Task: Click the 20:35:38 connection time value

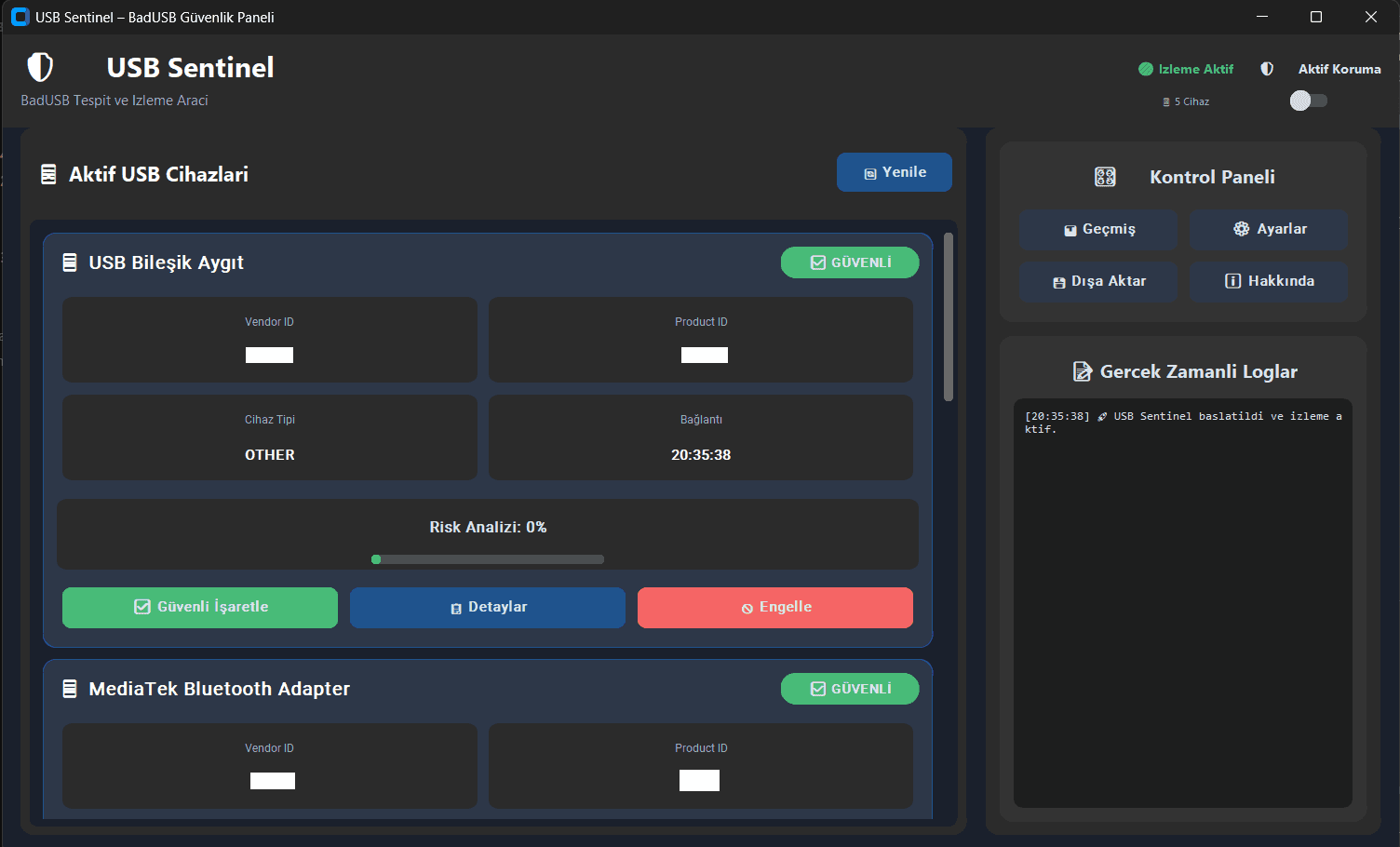Action: click(x=701, y=455)
